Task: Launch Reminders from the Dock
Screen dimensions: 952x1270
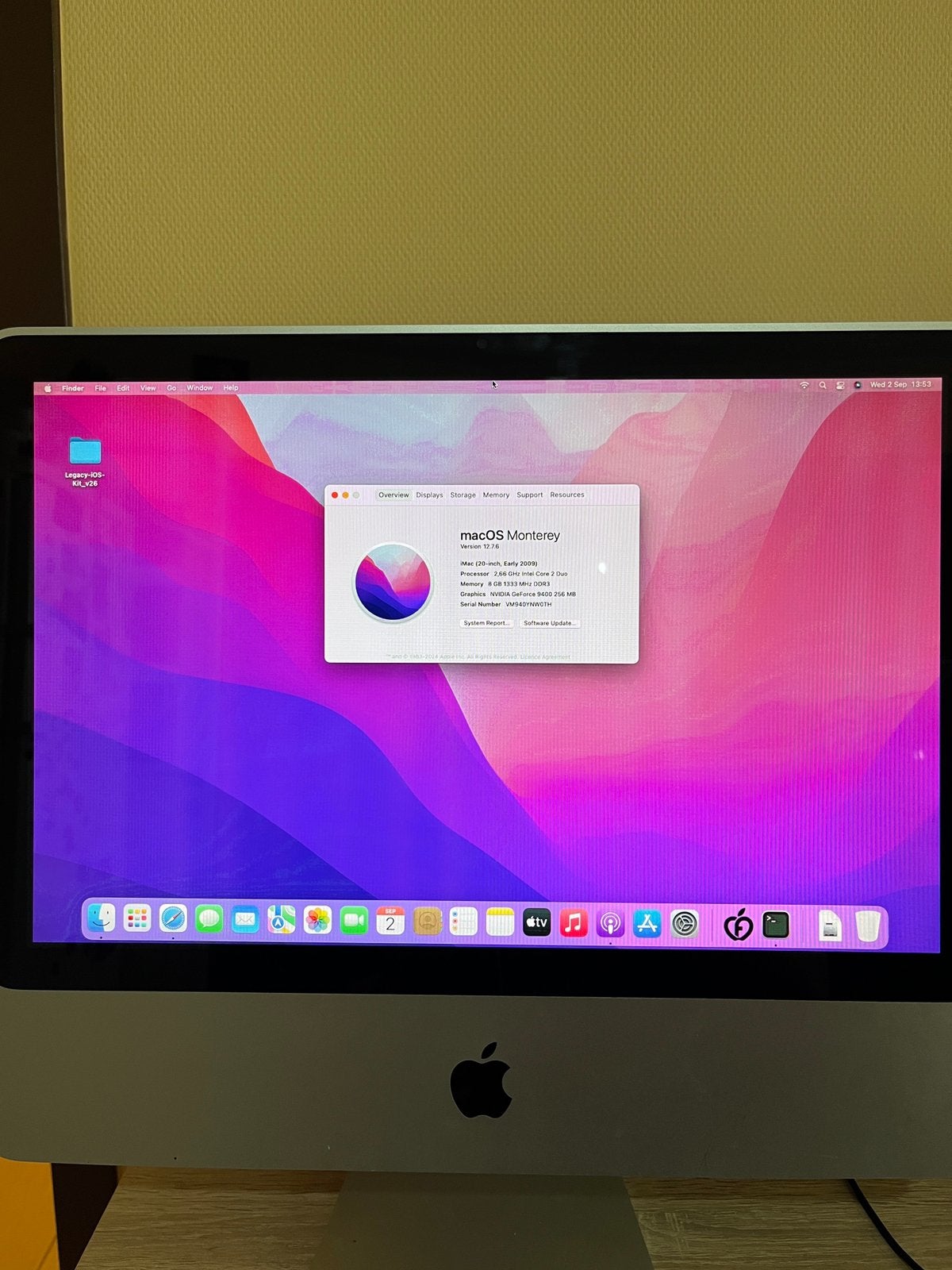Action: [463, 922]
